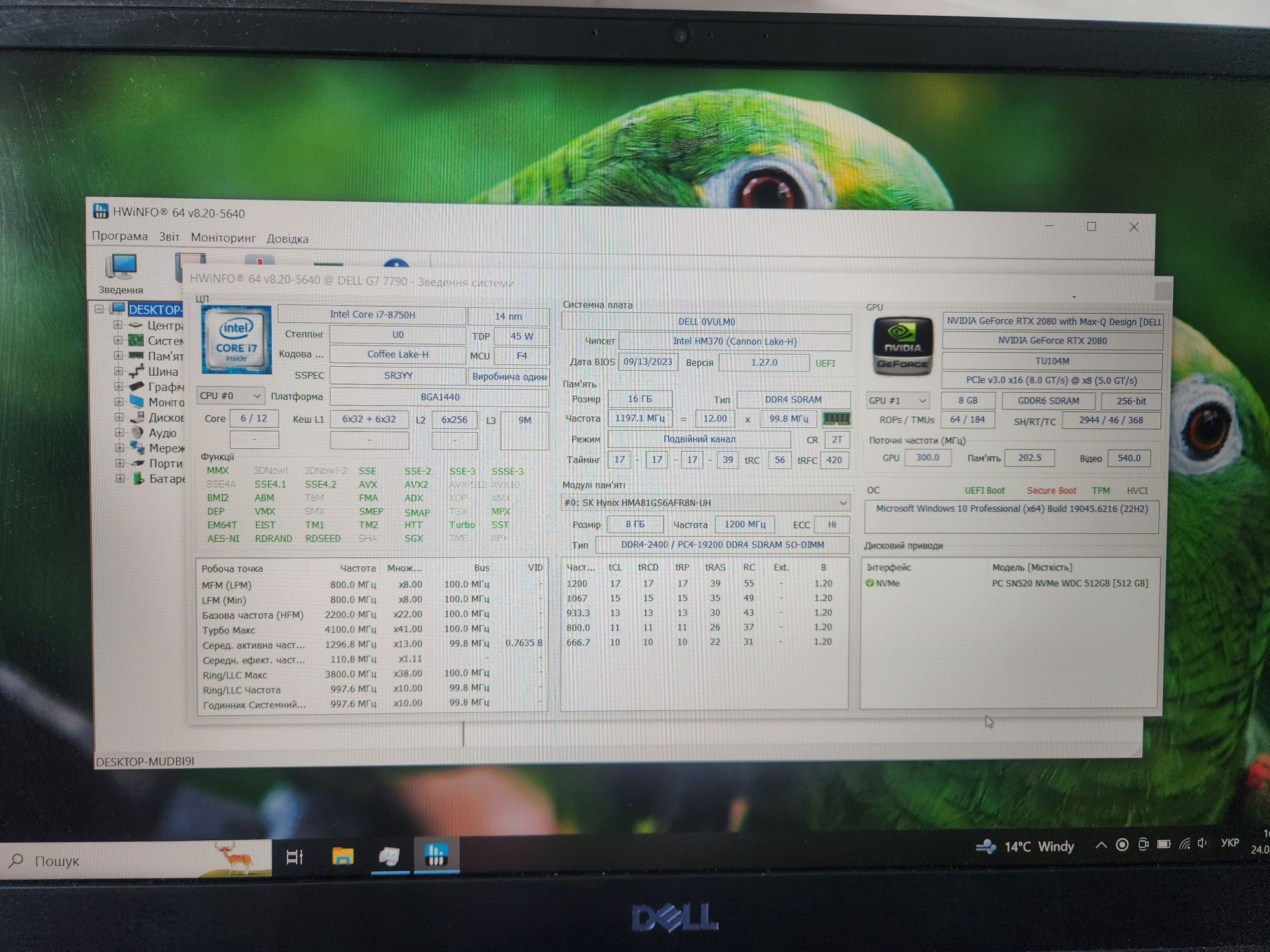The image size is (1270, 952).
Task: Switch input language via УКР indicator
Action: pos(1229,843)
